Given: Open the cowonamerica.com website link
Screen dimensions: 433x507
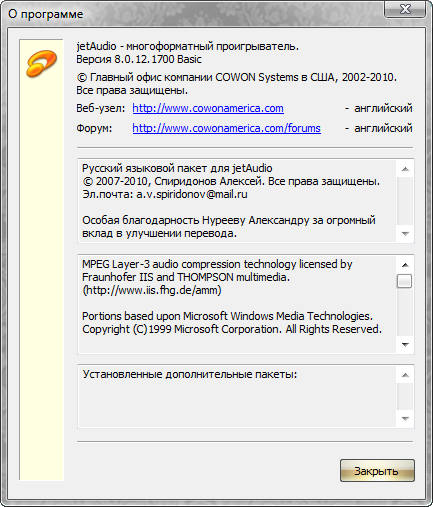Looking at the screenshot, I should pos(208,108).
